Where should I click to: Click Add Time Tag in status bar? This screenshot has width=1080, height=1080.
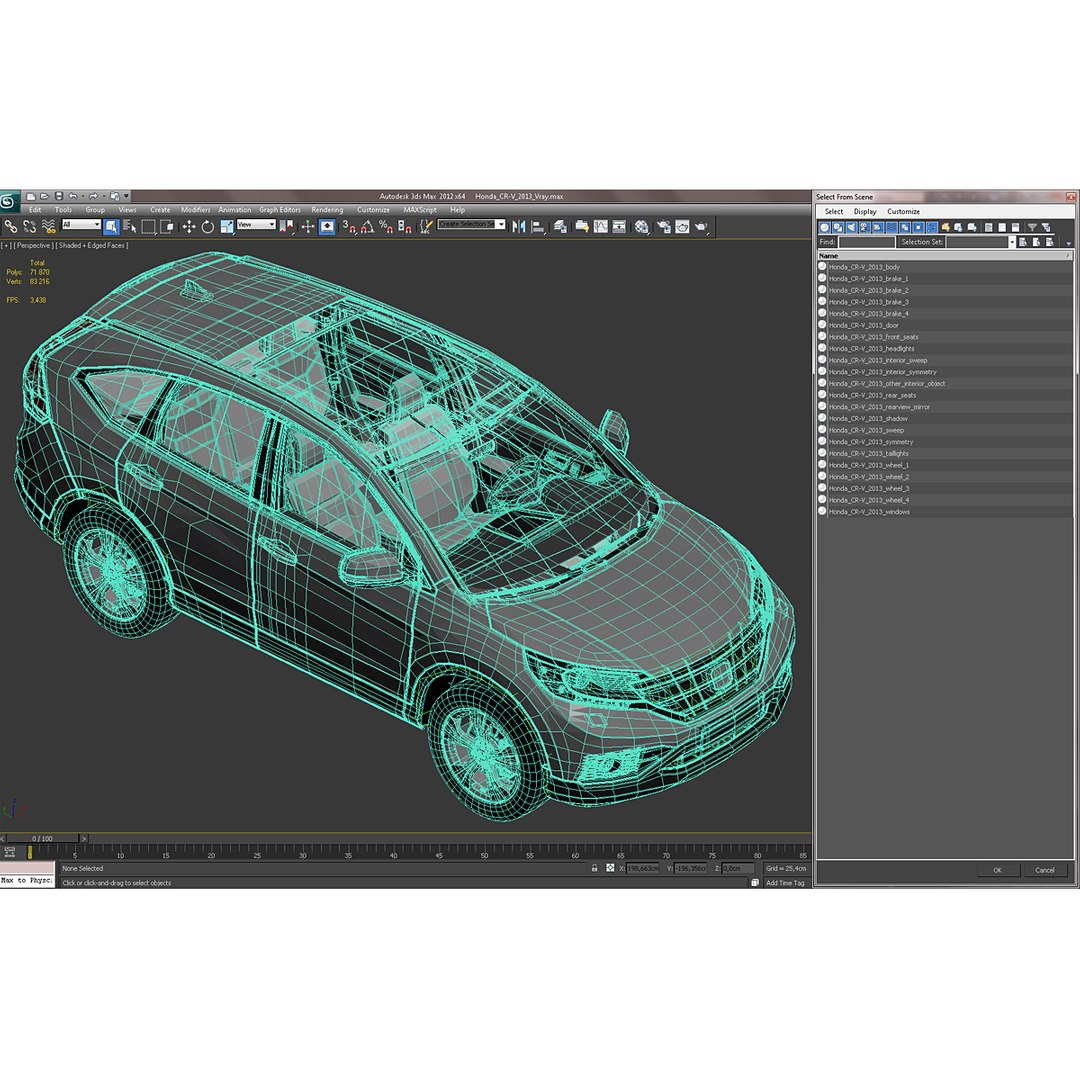click(785, 883)
